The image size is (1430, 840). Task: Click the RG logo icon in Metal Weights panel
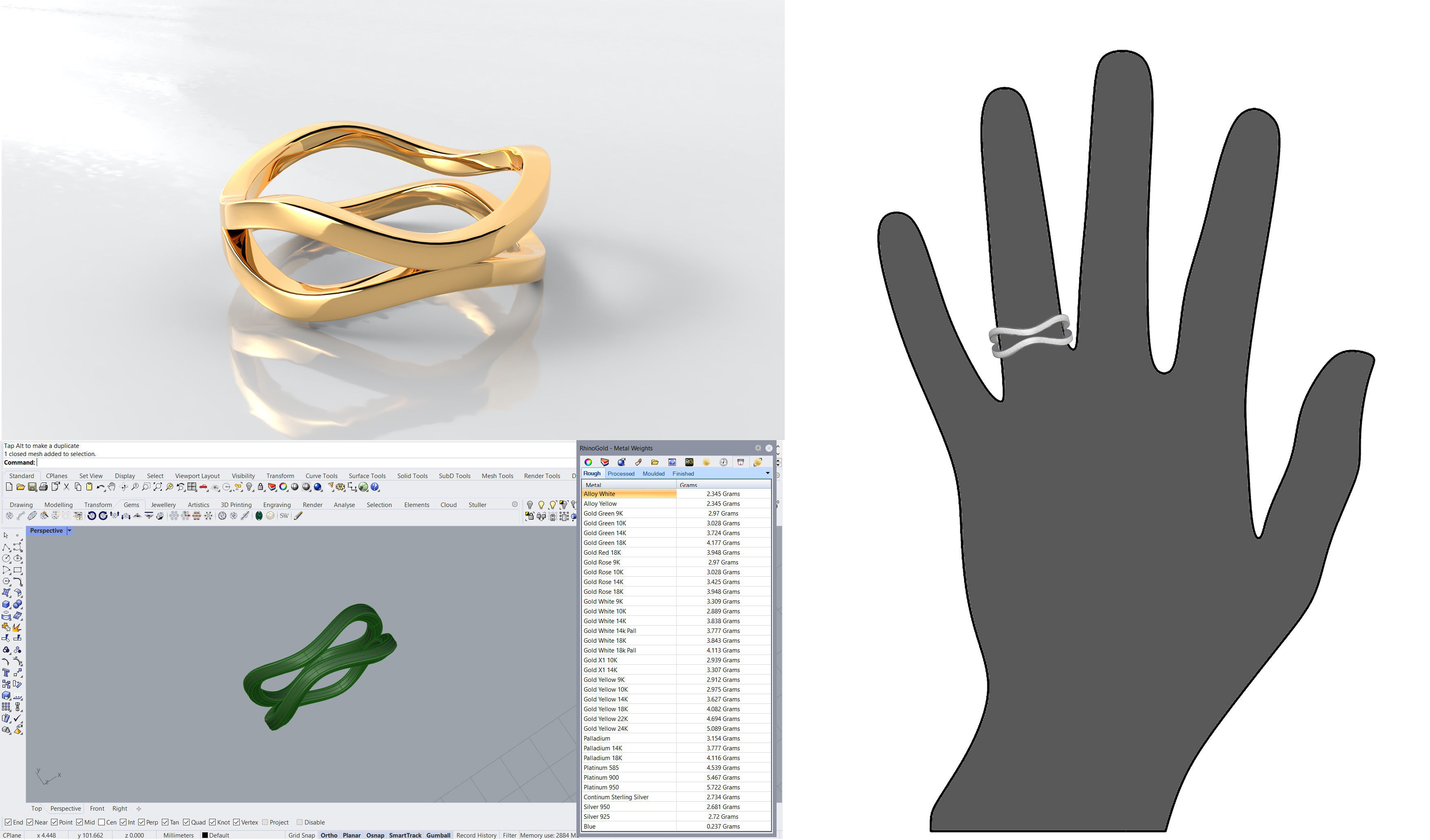[x=689, y=462]
